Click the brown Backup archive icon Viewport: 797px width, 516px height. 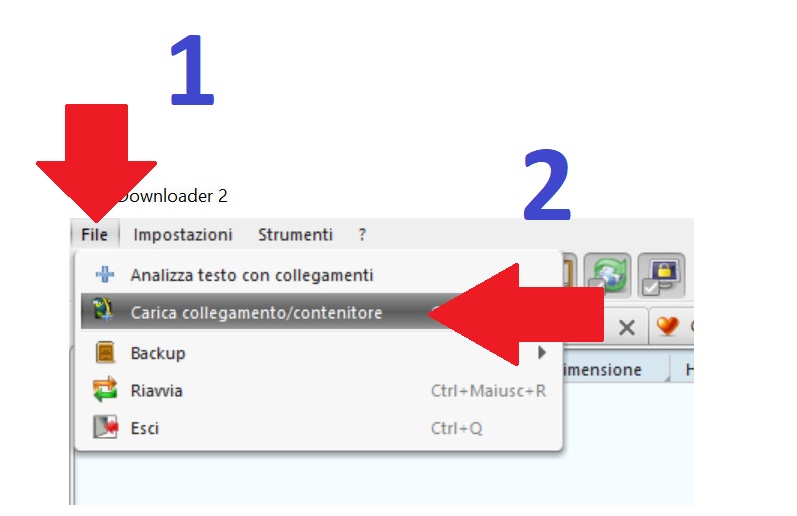pyautogui.click(x=105, y=352)
